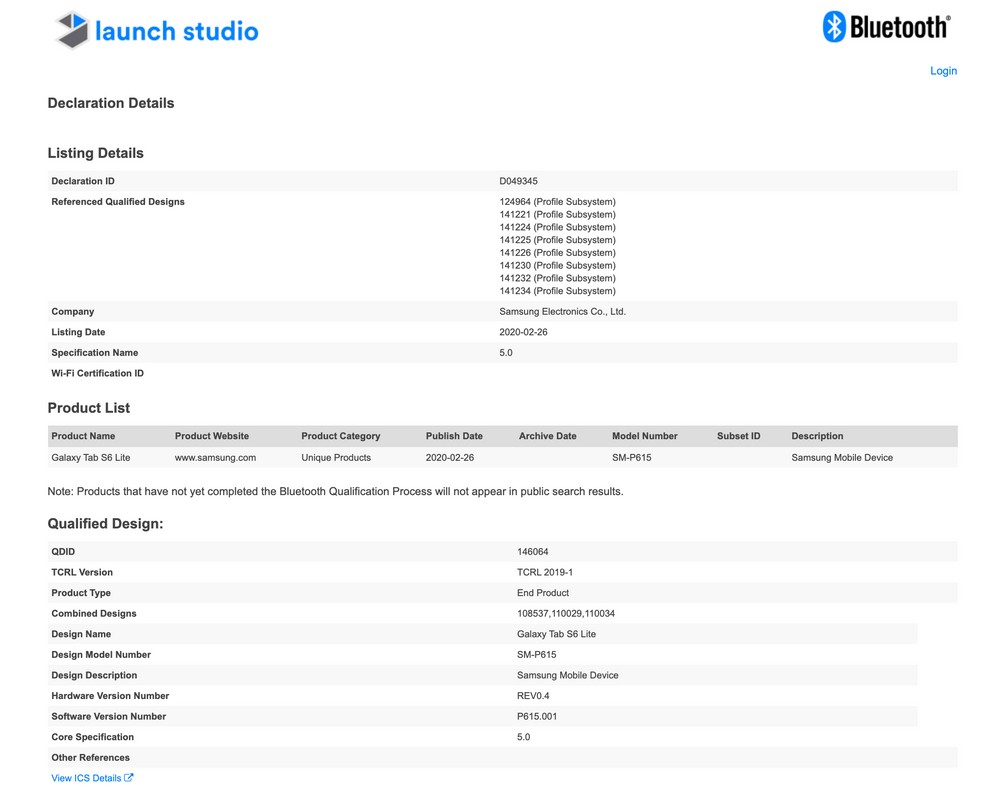Click the launch studio logo
The height and width of the screenshot is (797, 1000).
coord(157,31)
